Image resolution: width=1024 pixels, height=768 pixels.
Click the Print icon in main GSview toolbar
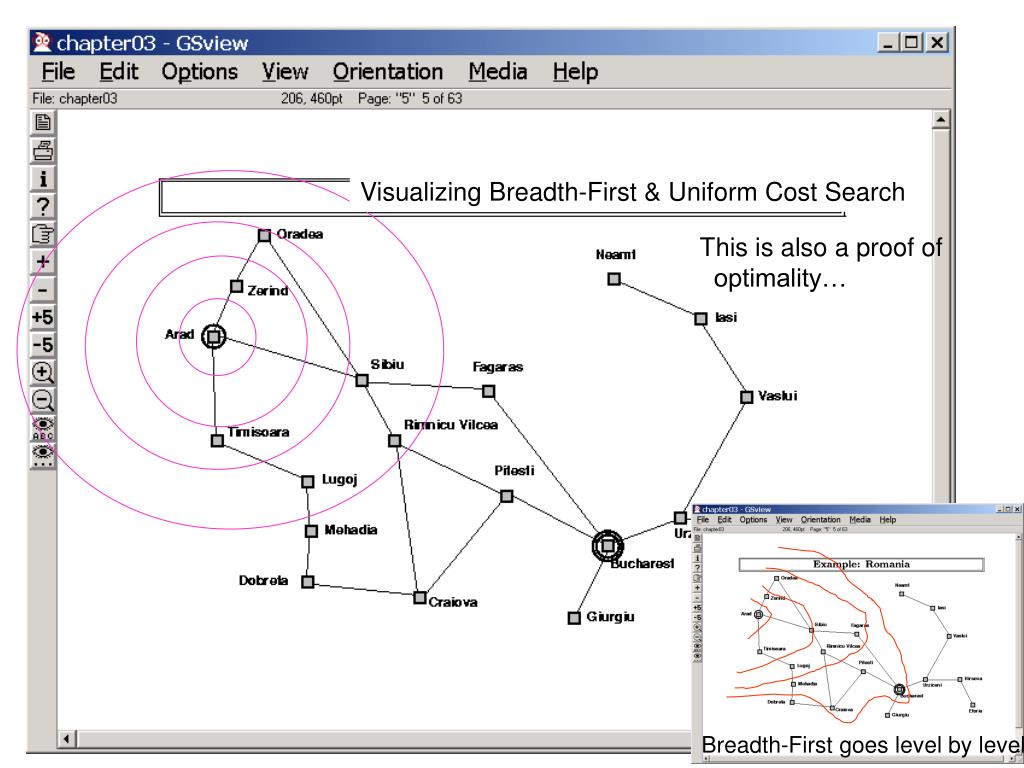[x=43, y=151]
